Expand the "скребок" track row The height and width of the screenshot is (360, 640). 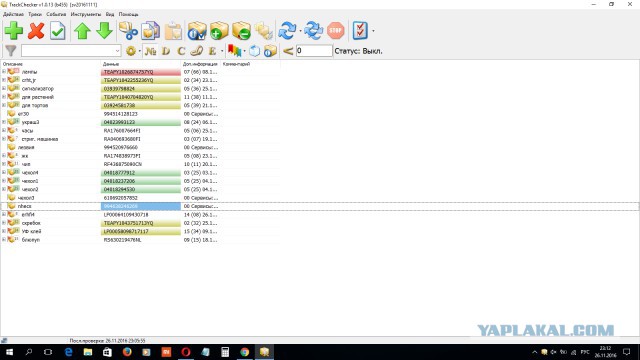pos(4,223)
